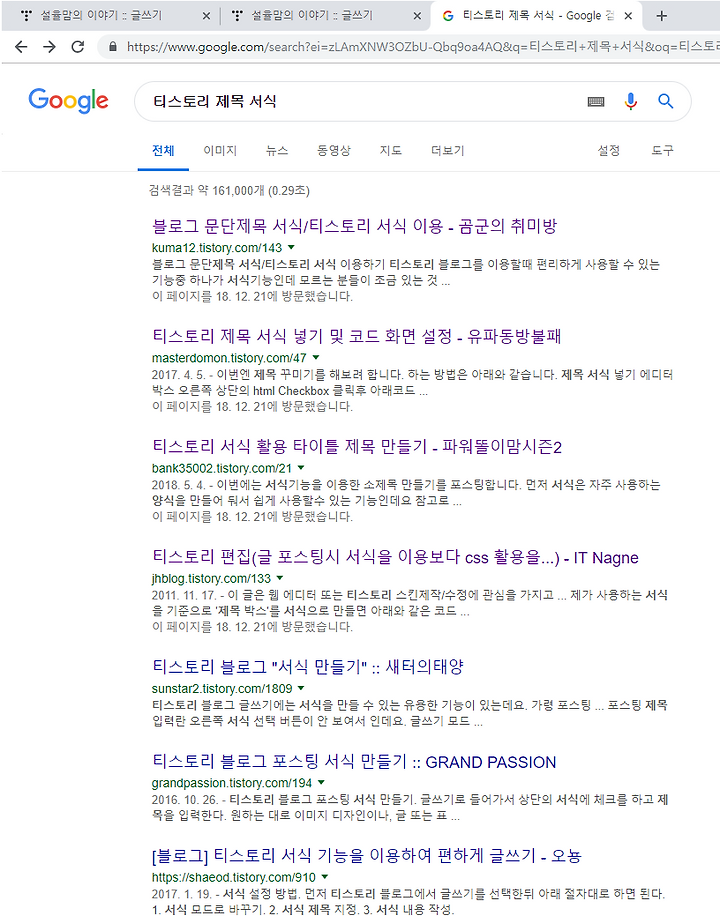
Task: Open the on-screen keyboard input tool
Action: point(596,102)
